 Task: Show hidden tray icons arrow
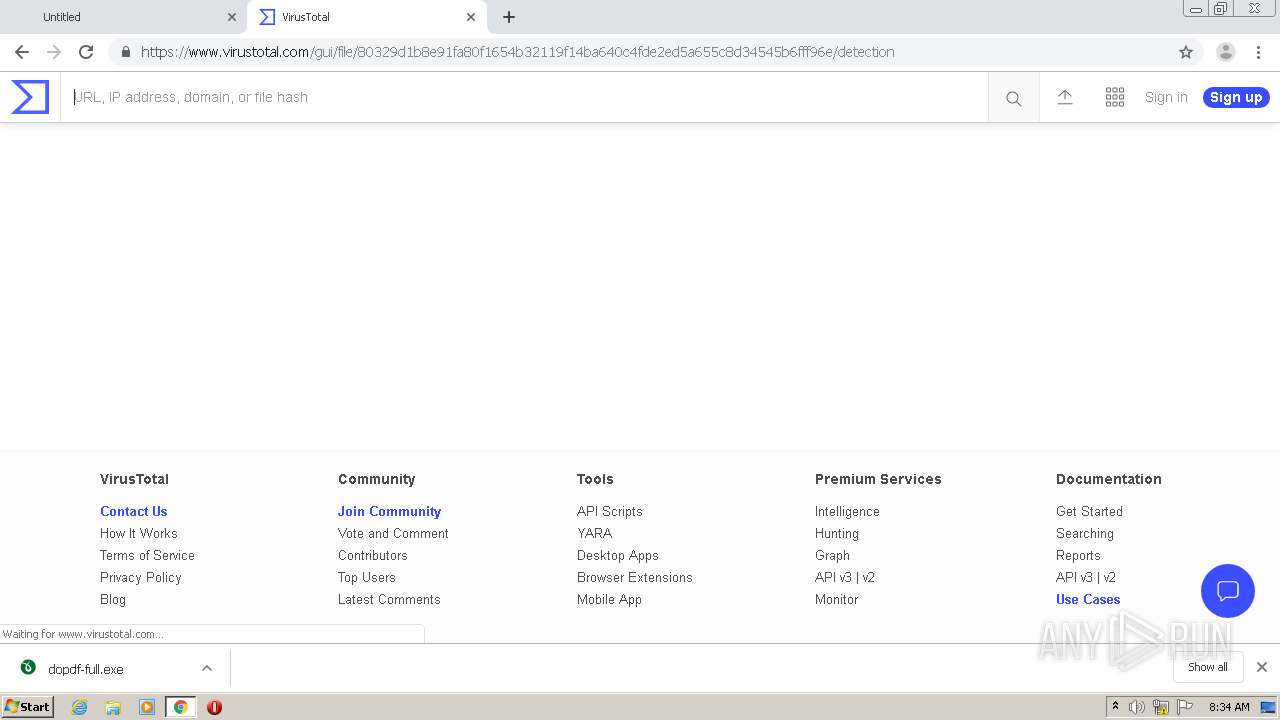point(1115,707)
